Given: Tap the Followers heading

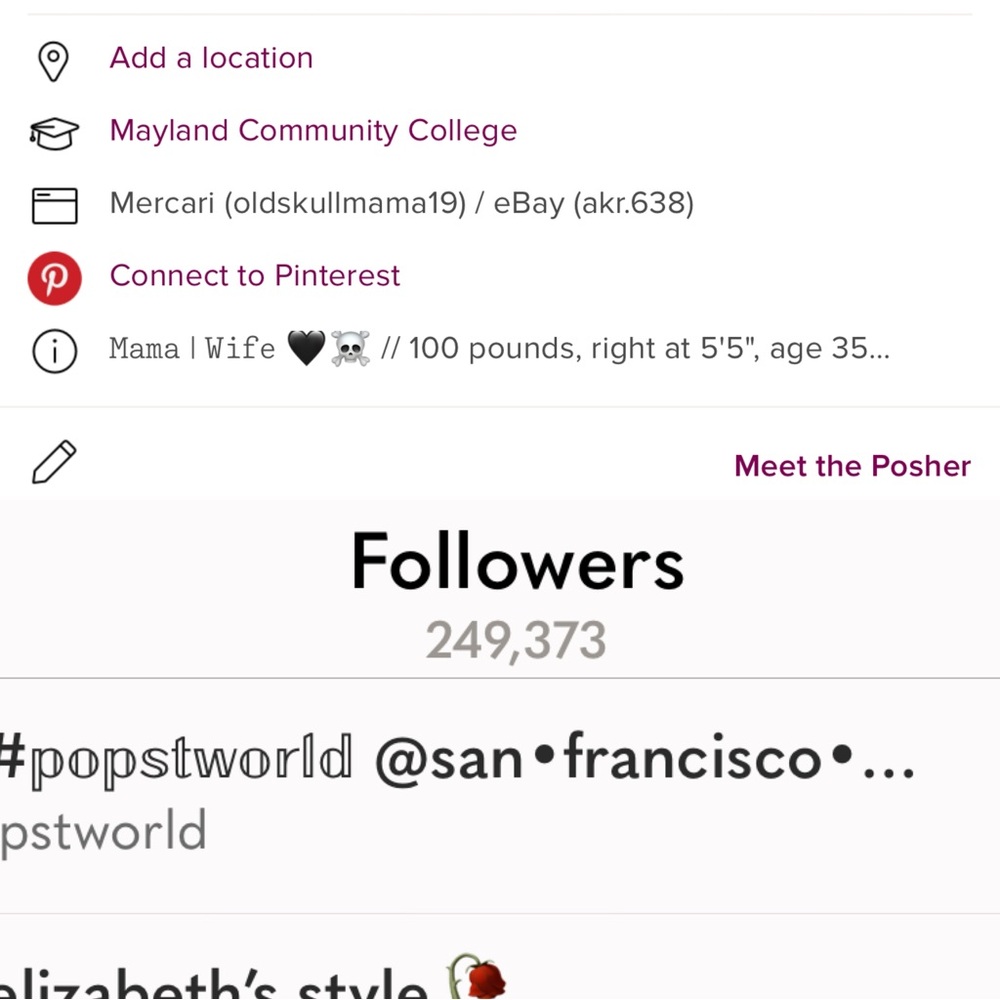Looking at the screenshot, I should point(517,563).
